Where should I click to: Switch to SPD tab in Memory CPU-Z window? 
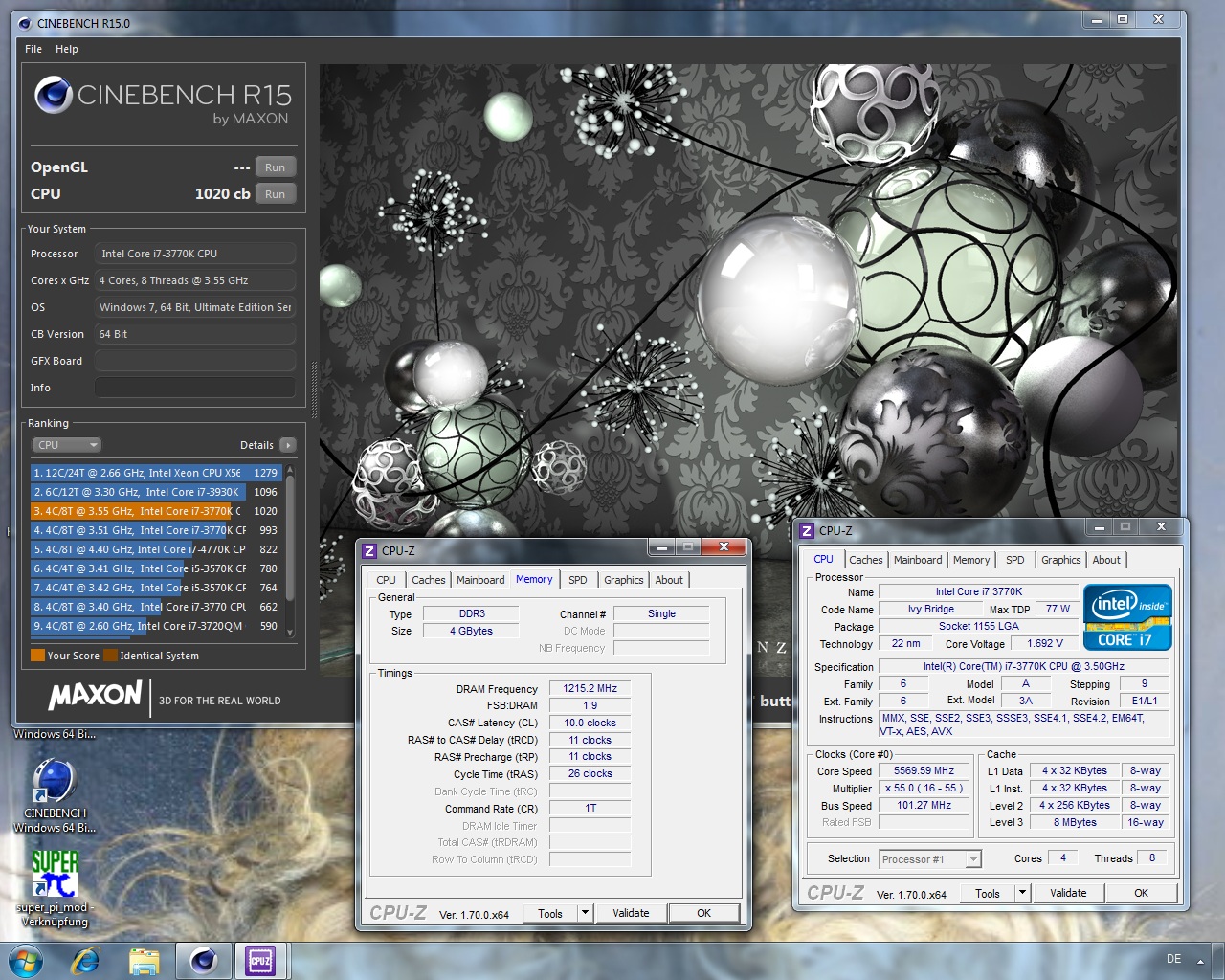pos(578,580)
